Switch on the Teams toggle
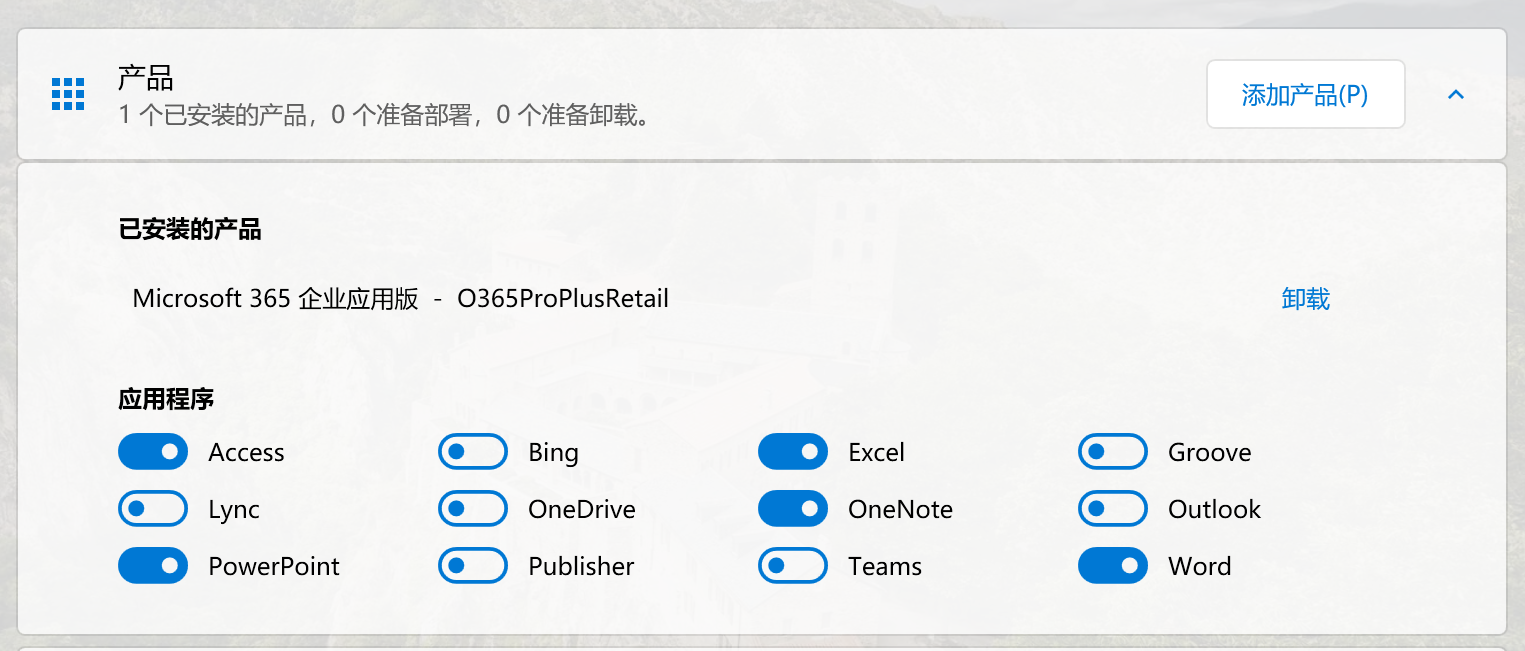This screenshot has height=651, width=1525. click(x=793, y=566)
